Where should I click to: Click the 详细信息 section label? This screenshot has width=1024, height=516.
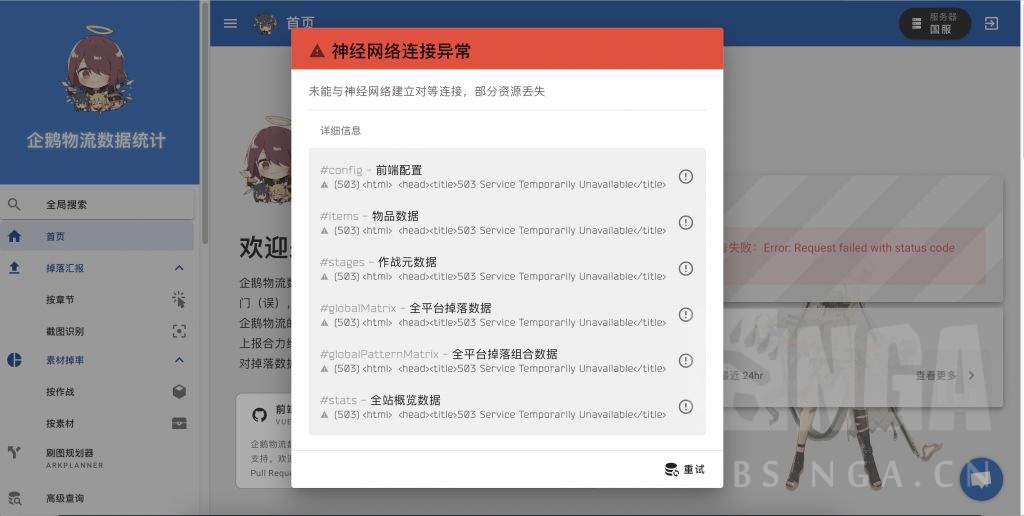point(340,131)
